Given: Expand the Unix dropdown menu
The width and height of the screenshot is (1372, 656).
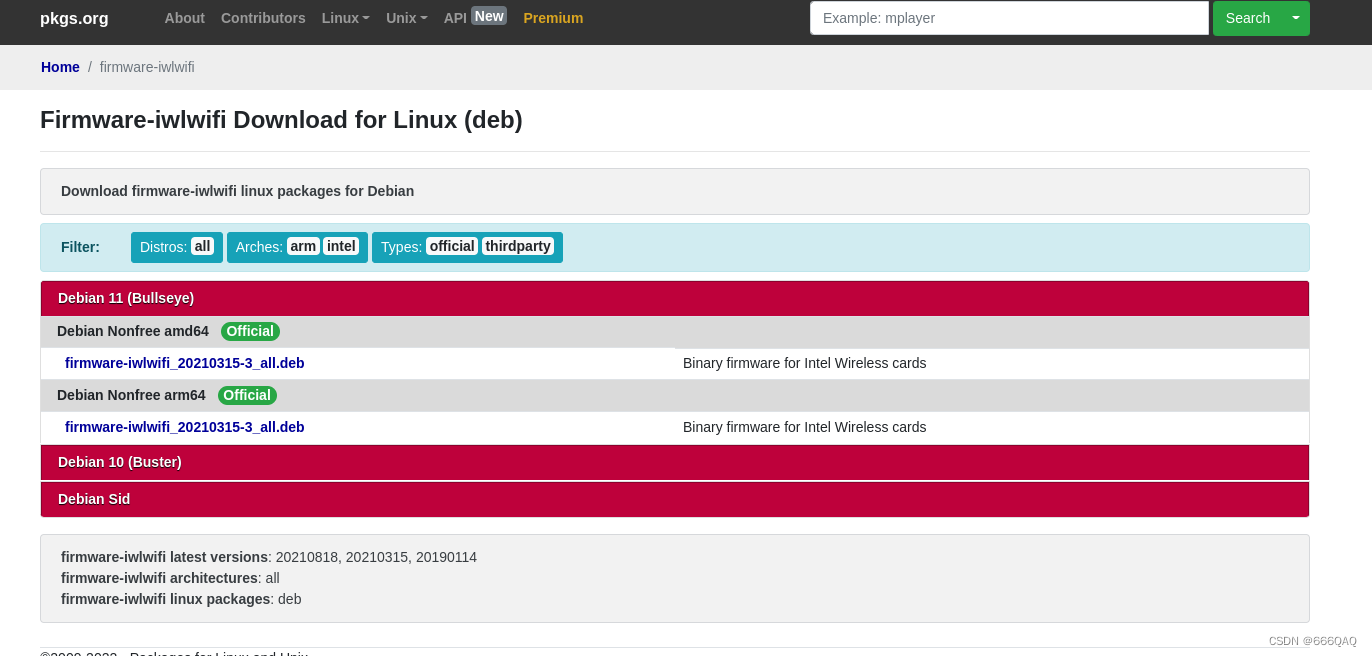Looking at the screenshot, I should tap(406, 18).
